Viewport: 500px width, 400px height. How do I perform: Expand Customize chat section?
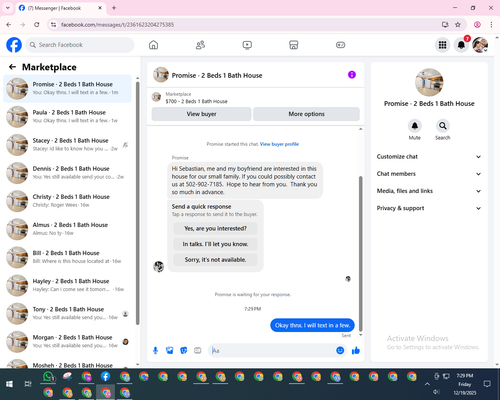point(429,157)
